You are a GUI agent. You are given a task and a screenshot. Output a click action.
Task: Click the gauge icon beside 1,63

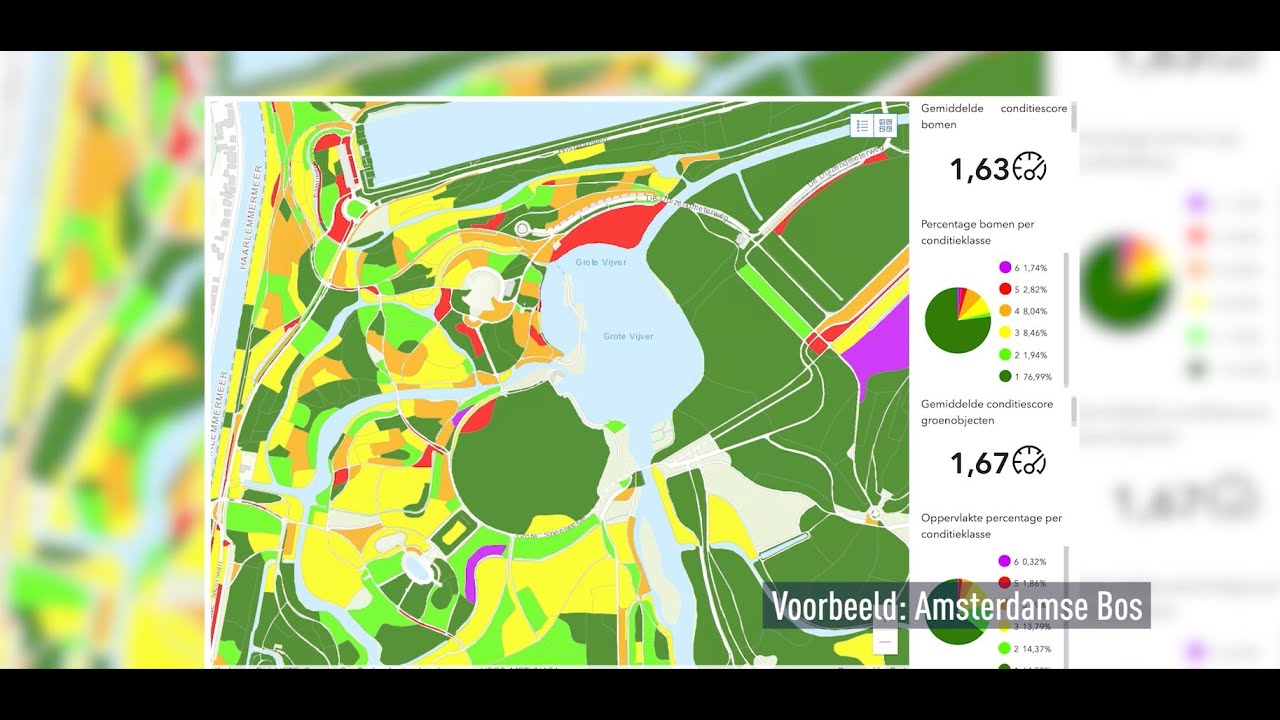coord(1030,168)
